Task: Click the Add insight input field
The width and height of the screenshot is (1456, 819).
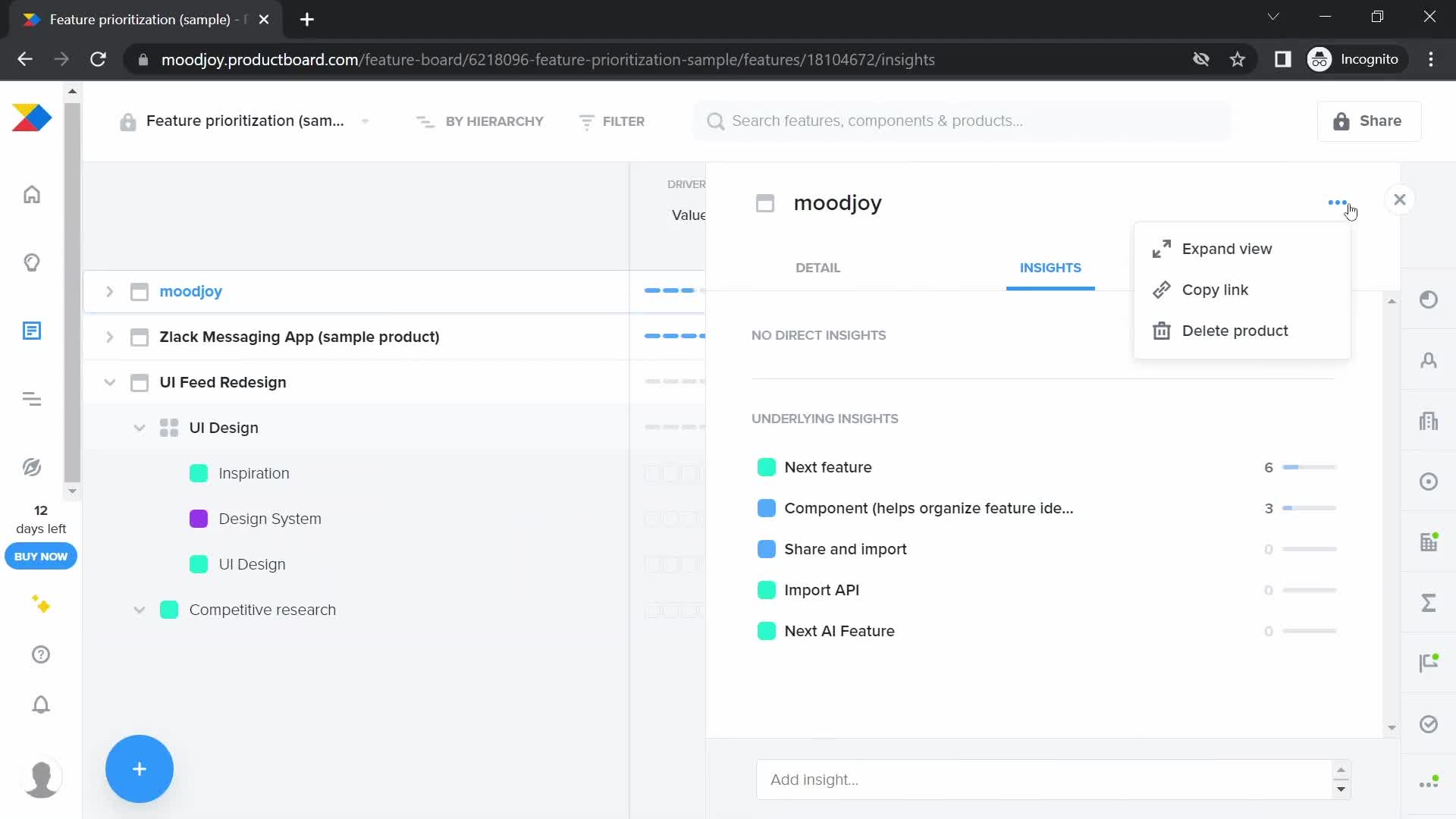Action: pos(1043,780)
